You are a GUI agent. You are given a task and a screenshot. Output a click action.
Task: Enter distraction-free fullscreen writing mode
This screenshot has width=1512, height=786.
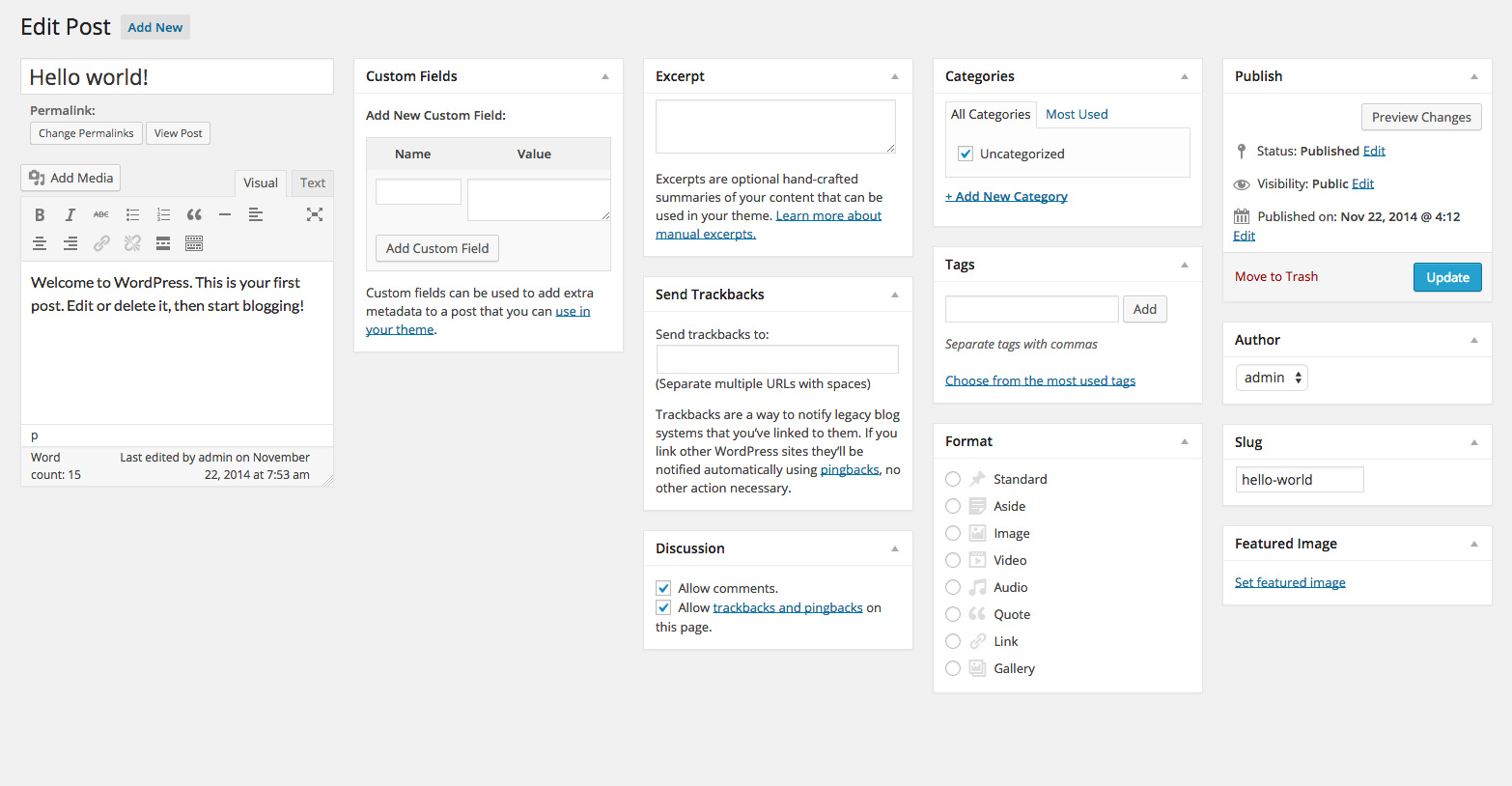point(315,214)
